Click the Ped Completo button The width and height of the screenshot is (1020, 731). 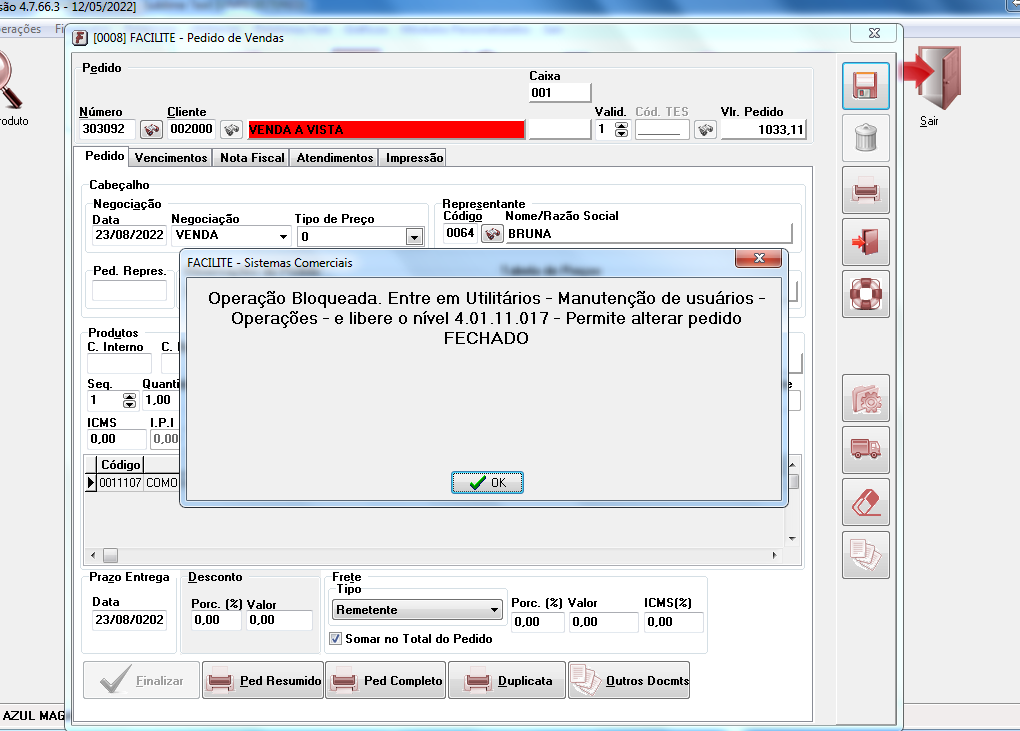(x=386, y=680)
